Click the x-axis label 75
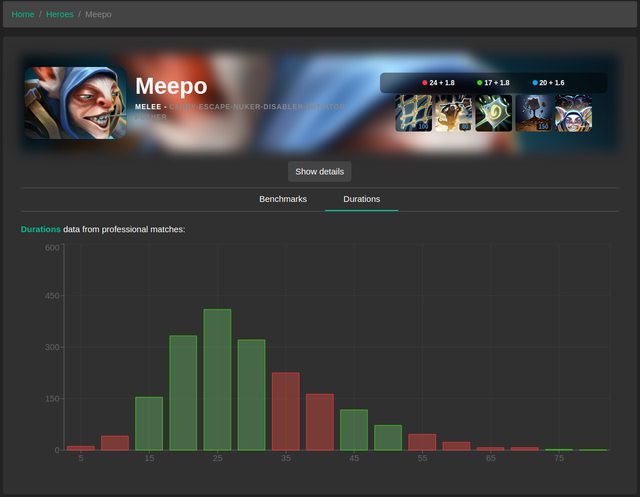Image resolution: width=640 pixels, height=497 pixels. pos(559,458)
